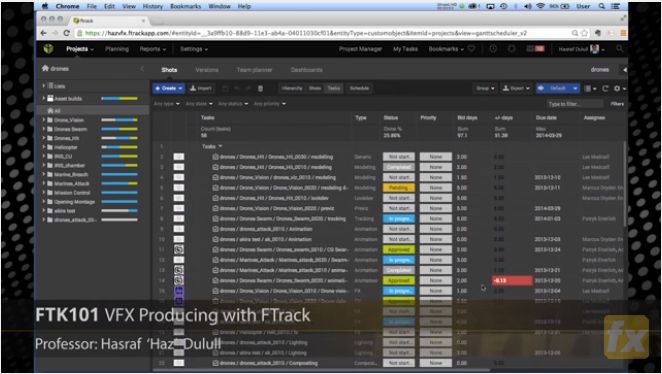Expand the Marines_Attack folder
The height and width of the screenshot is (374, 662).
[44, 184]
